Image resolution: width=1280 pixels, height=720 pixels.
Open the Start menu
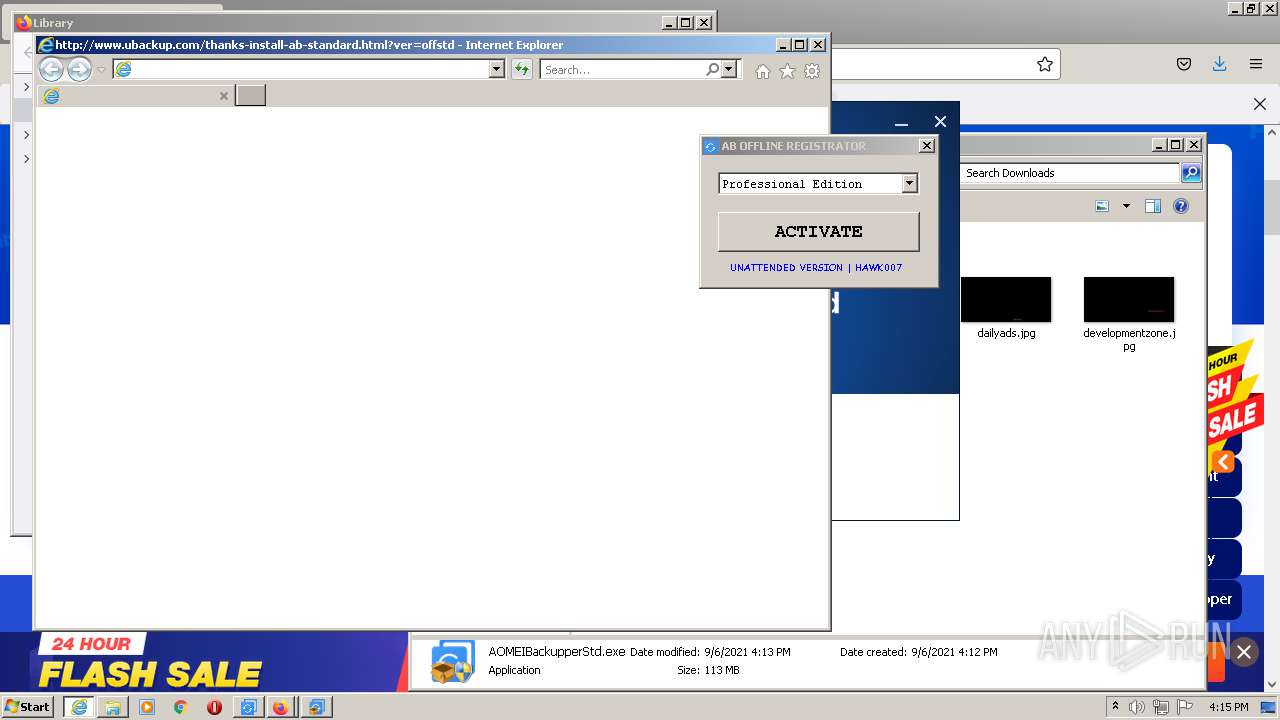tap(28, 706)
